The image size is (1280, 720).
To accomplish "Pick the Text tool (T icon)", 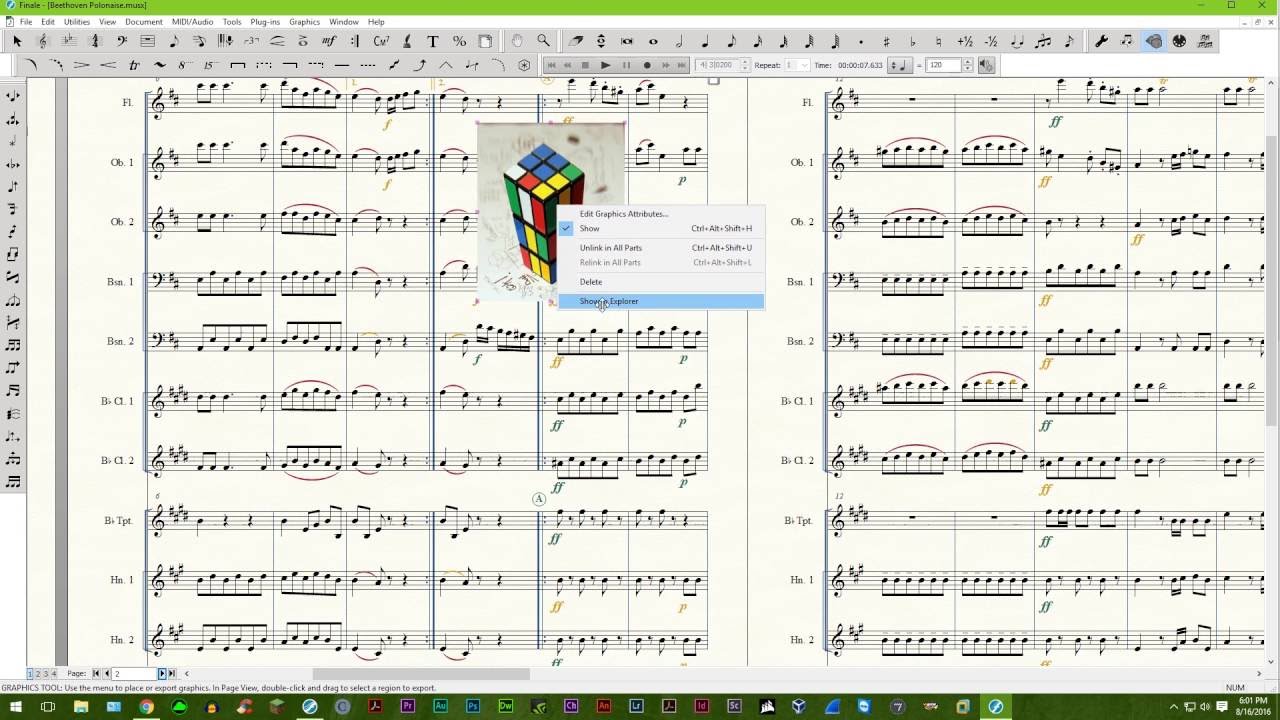I will tap(433, 41).
